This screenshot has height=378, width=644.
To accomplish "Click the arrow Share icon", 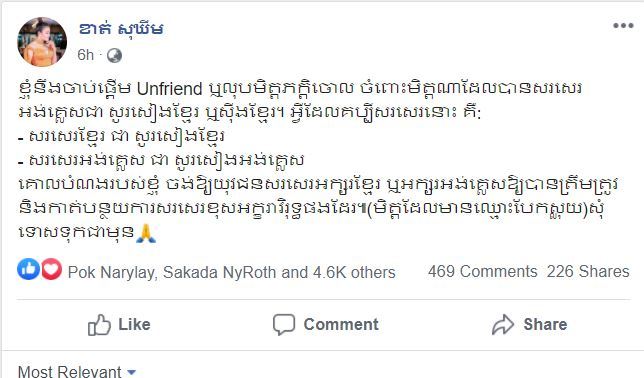I will 503,325.
